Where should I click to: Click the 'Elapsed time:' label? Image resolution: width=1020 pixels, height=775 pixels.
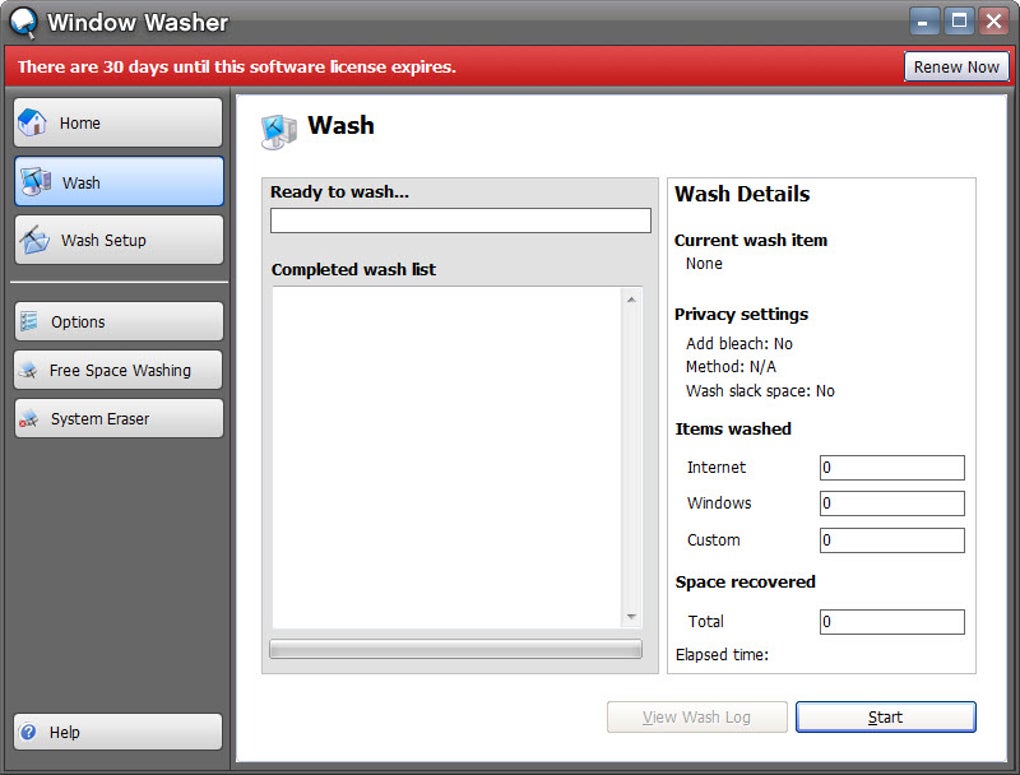[722, 655]
